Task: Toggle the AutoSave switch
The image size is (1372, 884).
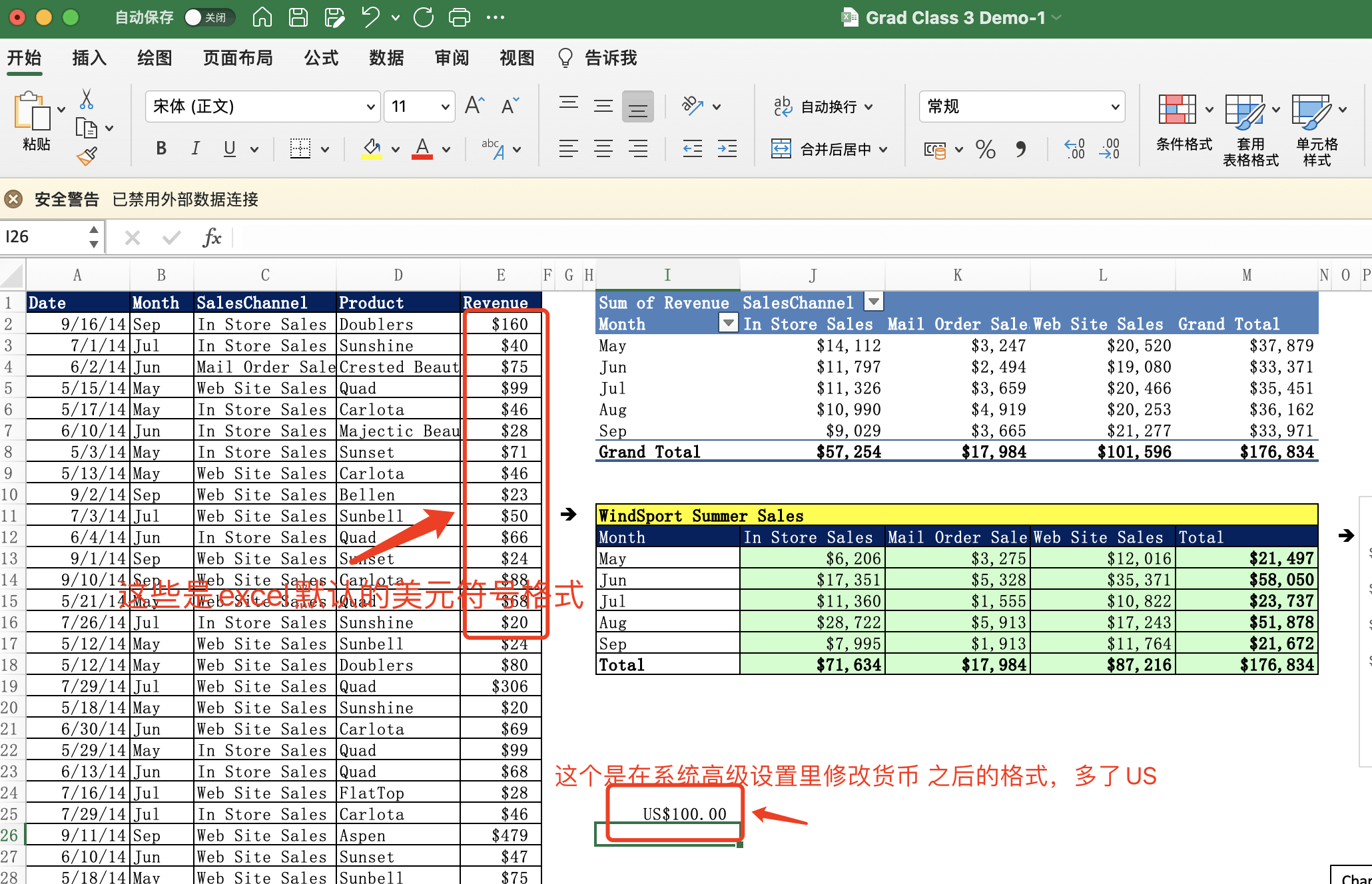Action: pyautogui.click(x=209, y=17)
